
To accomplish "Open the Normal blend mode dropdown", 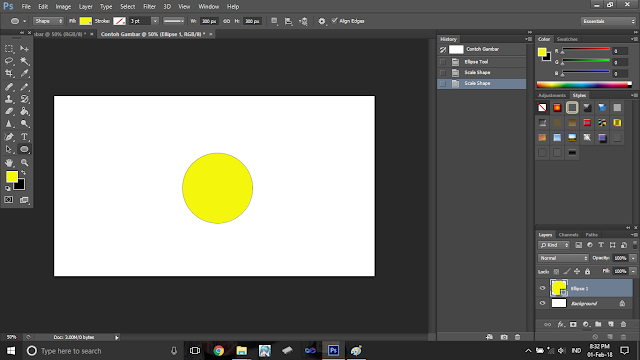I will (x=563, y=258).
